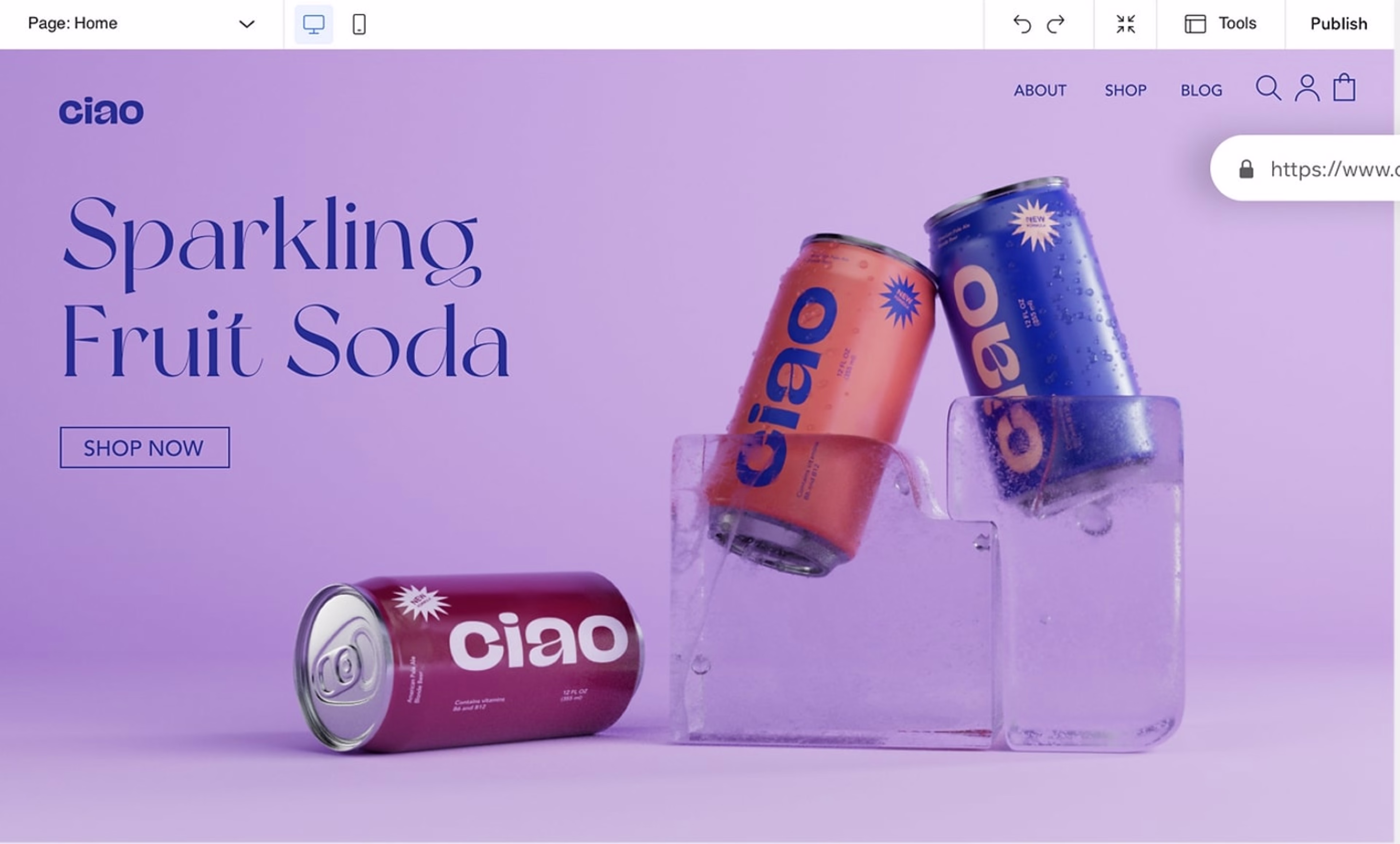Viewport: 1400px width, 844px height.
Task: Open the ABOUT nav menu item
Action: 1040,90
